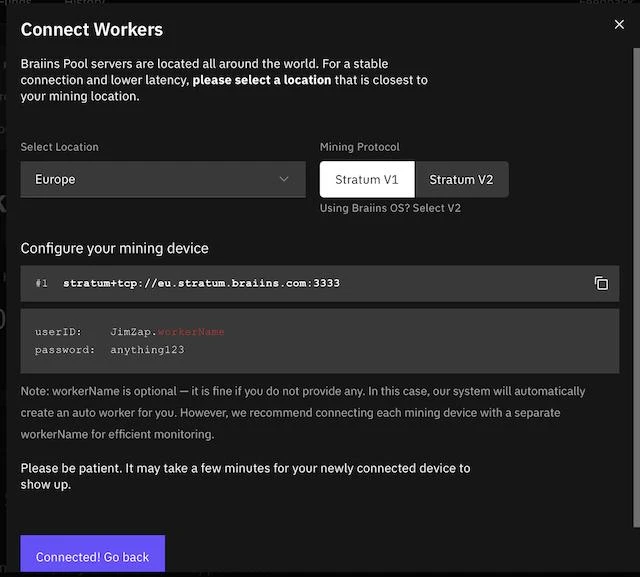Image resolution: width=640 pixels, height=577 pixels.
Task: Click the Connected! Go back button
Action: pos(93,554)
